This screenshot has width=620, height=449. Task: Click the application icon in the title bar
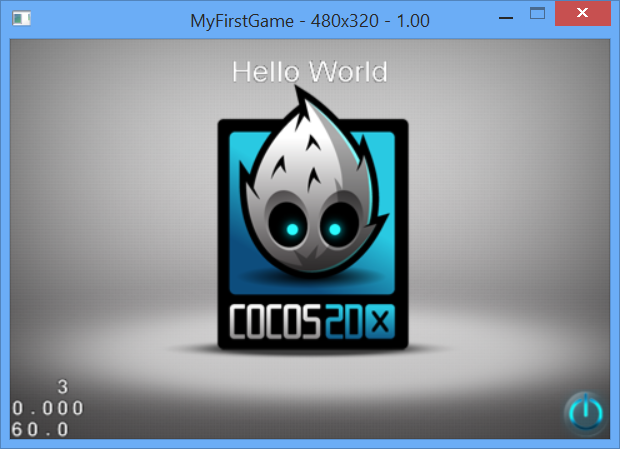[21, 18]
